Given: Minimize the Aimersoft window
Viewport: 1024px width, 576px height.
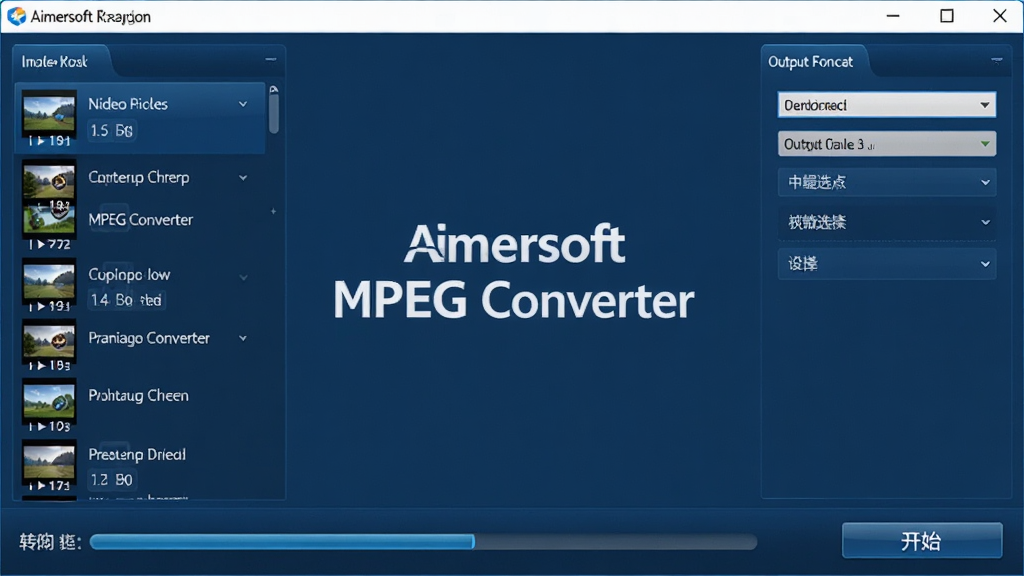Looking at the screenshot, I should pyautogui.click(x=893, y=16).
